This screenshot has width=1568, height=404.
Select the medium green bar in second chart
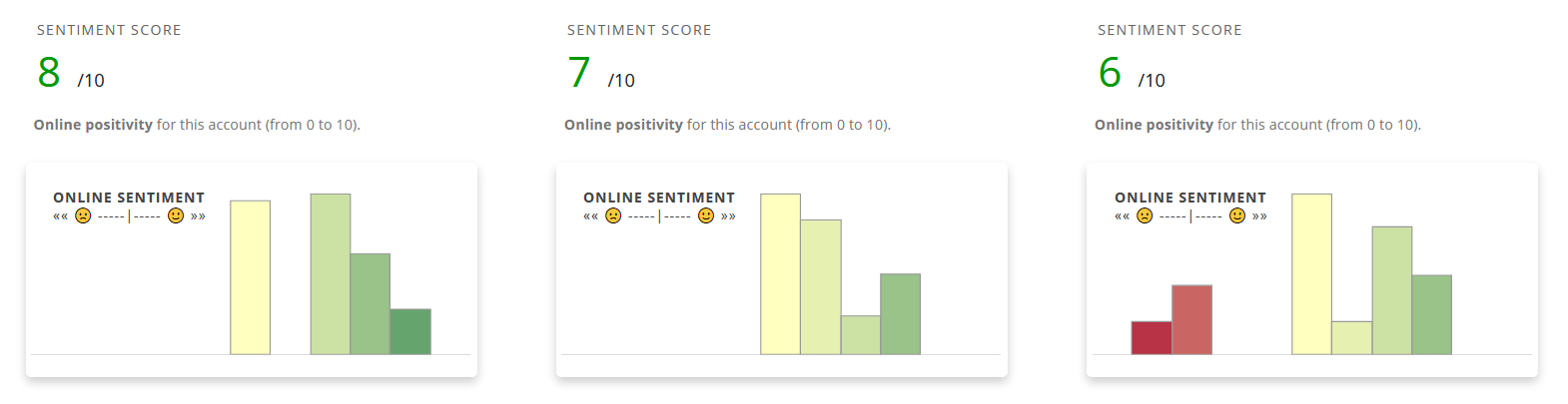point(900,314)
